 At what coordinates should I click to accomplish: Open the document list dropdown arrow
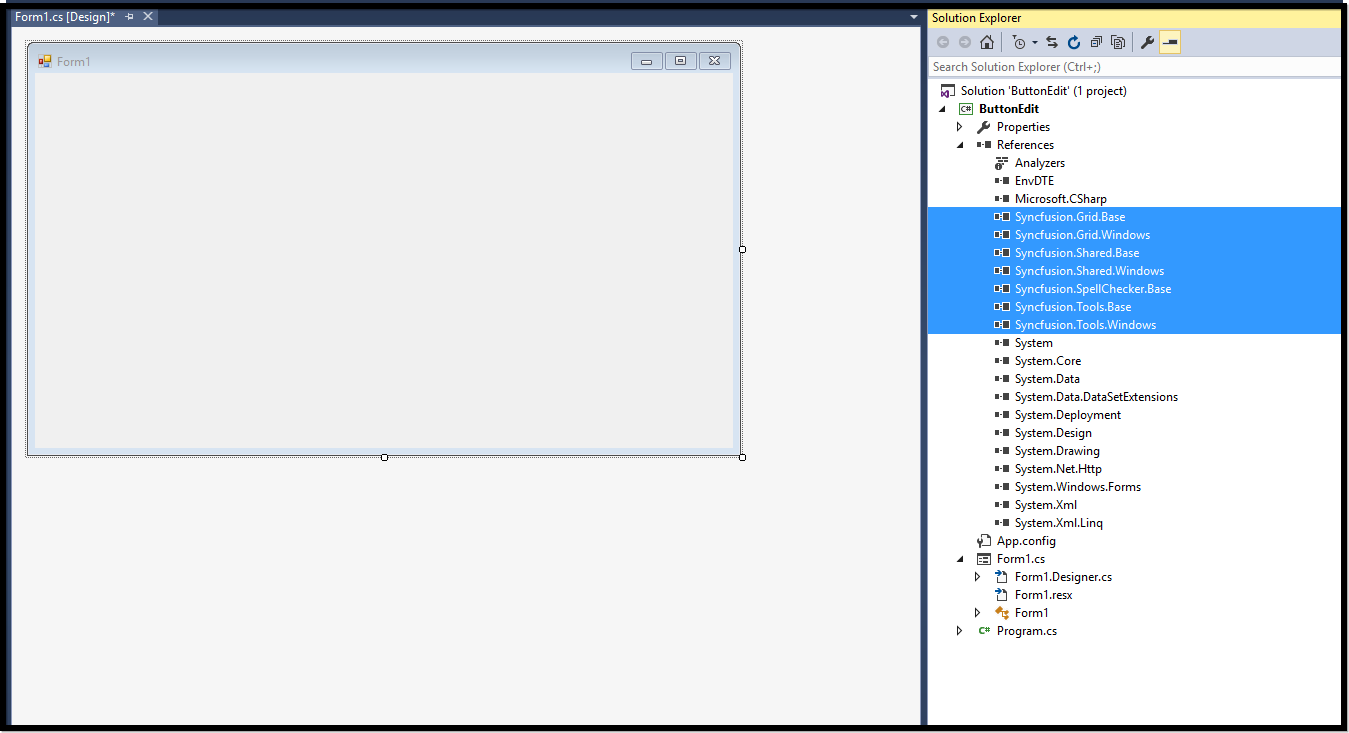pos(913,17)
